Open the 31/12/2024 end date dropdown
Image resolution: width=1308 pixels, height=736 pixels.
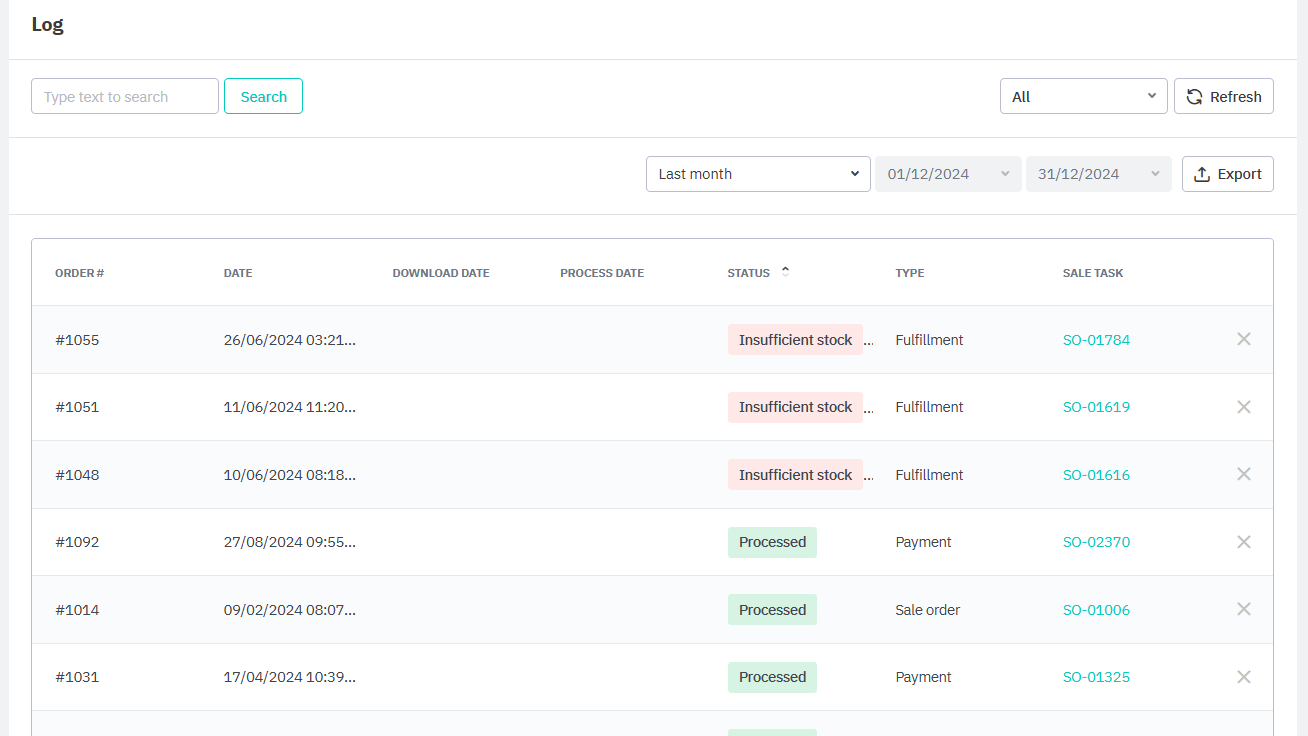1099,174
